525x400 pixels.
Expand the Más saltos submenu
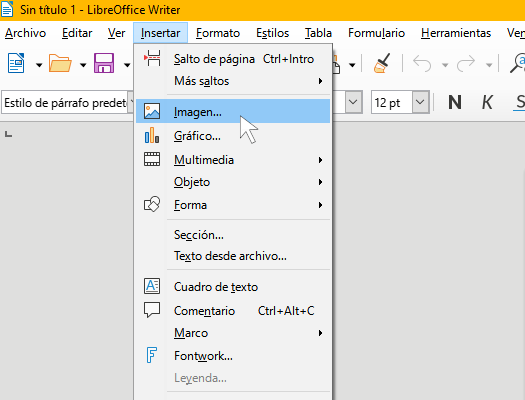click(233, 81)
